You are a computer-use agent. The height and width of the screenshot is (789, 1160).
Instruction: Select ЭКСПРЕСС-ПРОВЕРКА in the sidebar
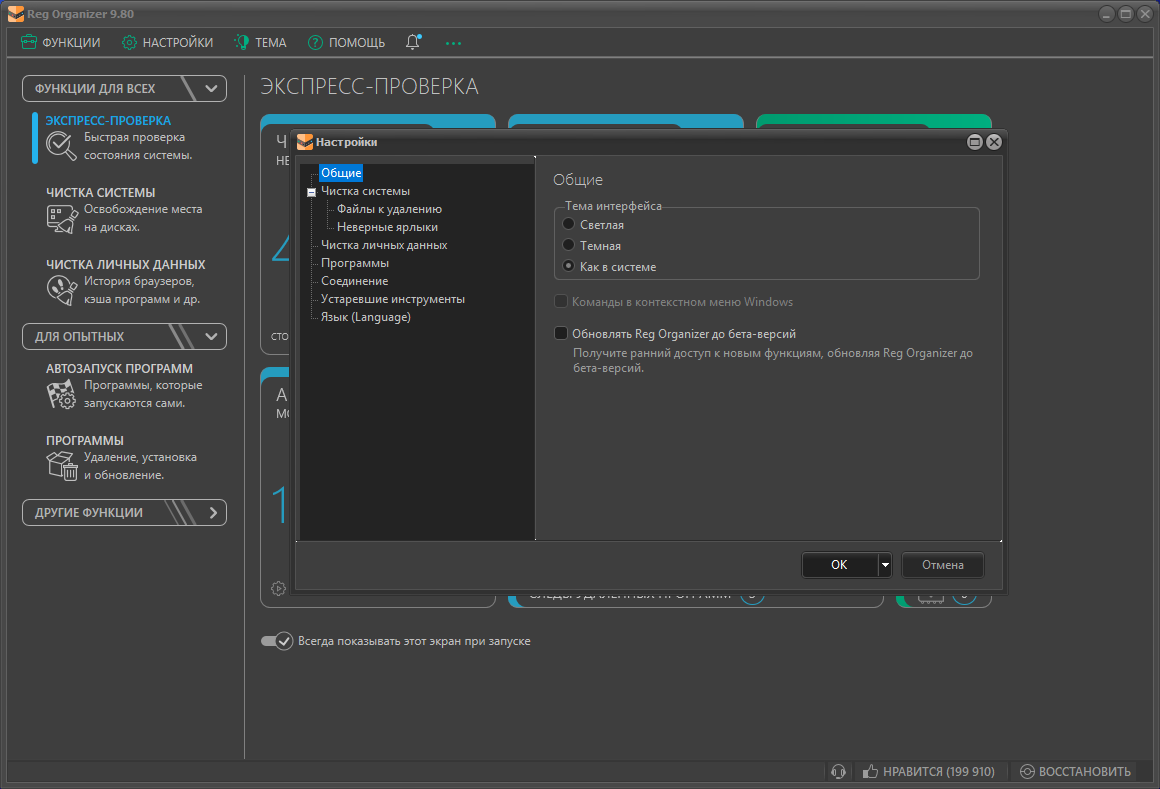click(108, 121)
